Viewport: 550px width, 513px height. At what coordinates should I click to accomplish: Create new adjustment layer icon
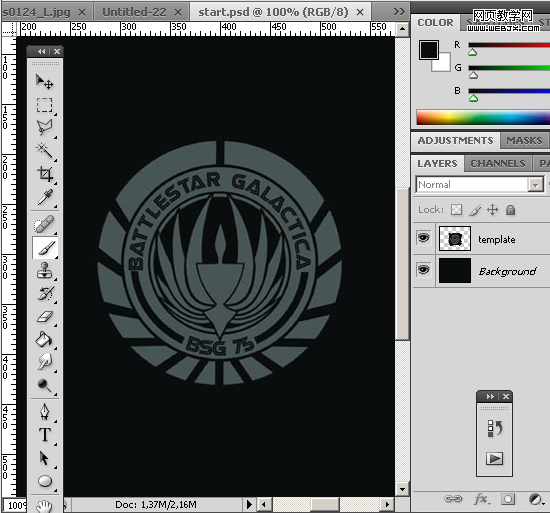point(536,499)
